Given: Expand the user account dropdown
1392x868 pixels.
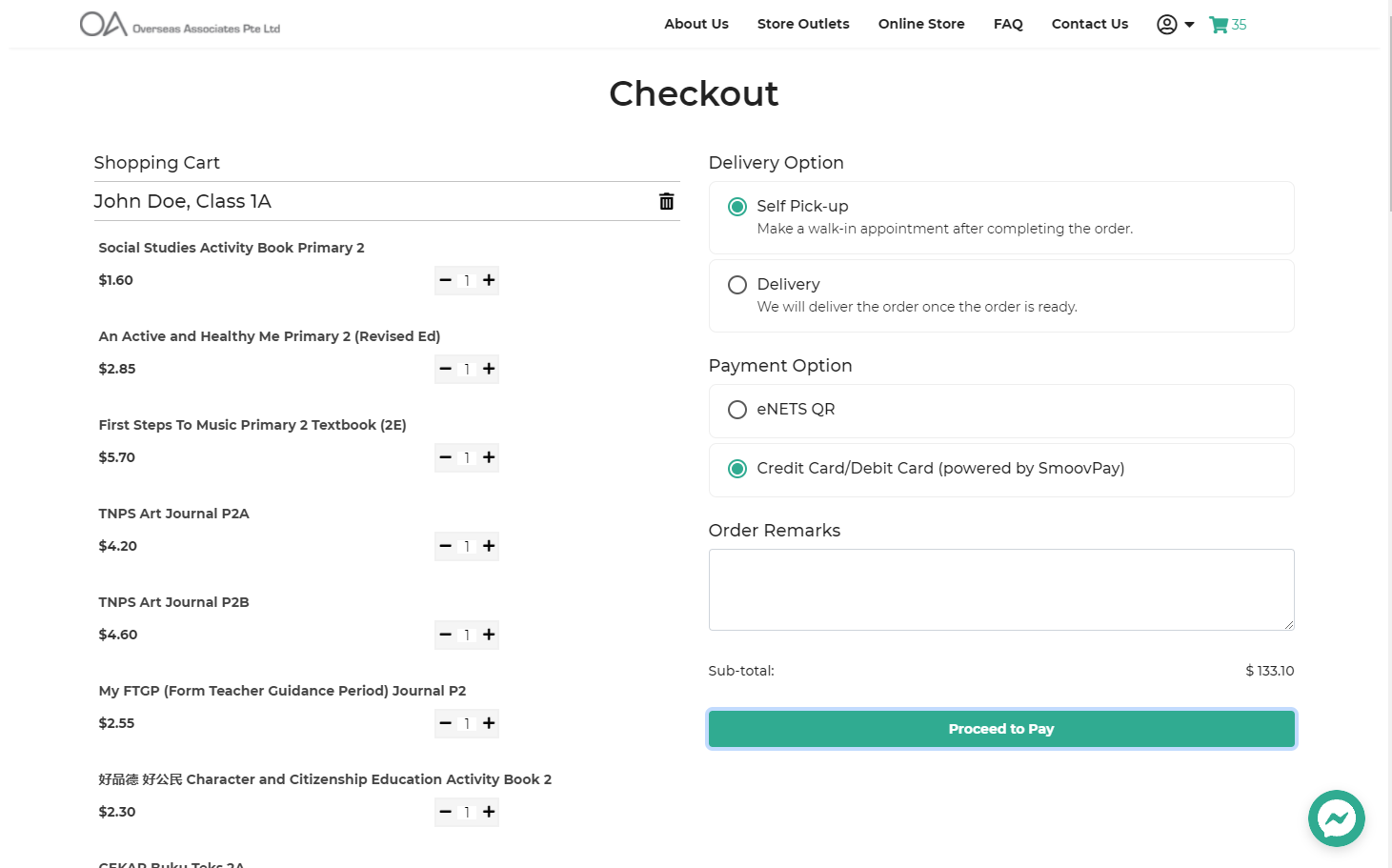Looking at the screenshot, I should click(x=1176, y=25).
